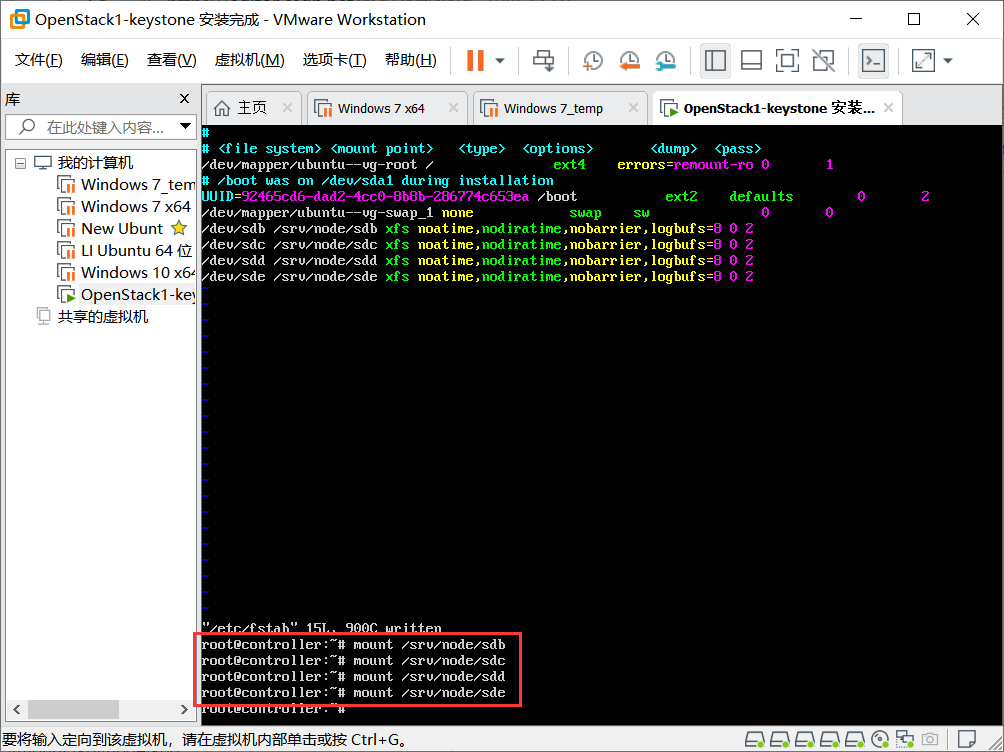
Task: Open the snapshot manager
Action: 666,61
